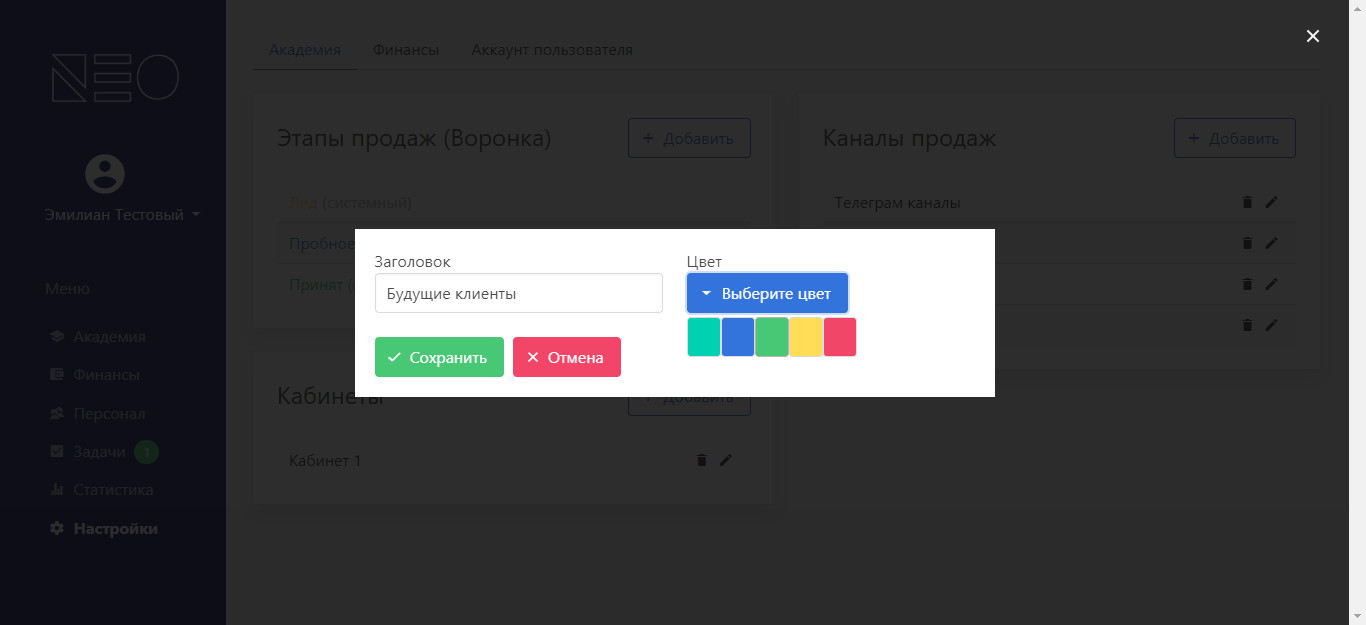This screenshot has width=1366, height=625.
Task: Open the Выберите цвет dropdown
Action: click(x=767, y=294)
